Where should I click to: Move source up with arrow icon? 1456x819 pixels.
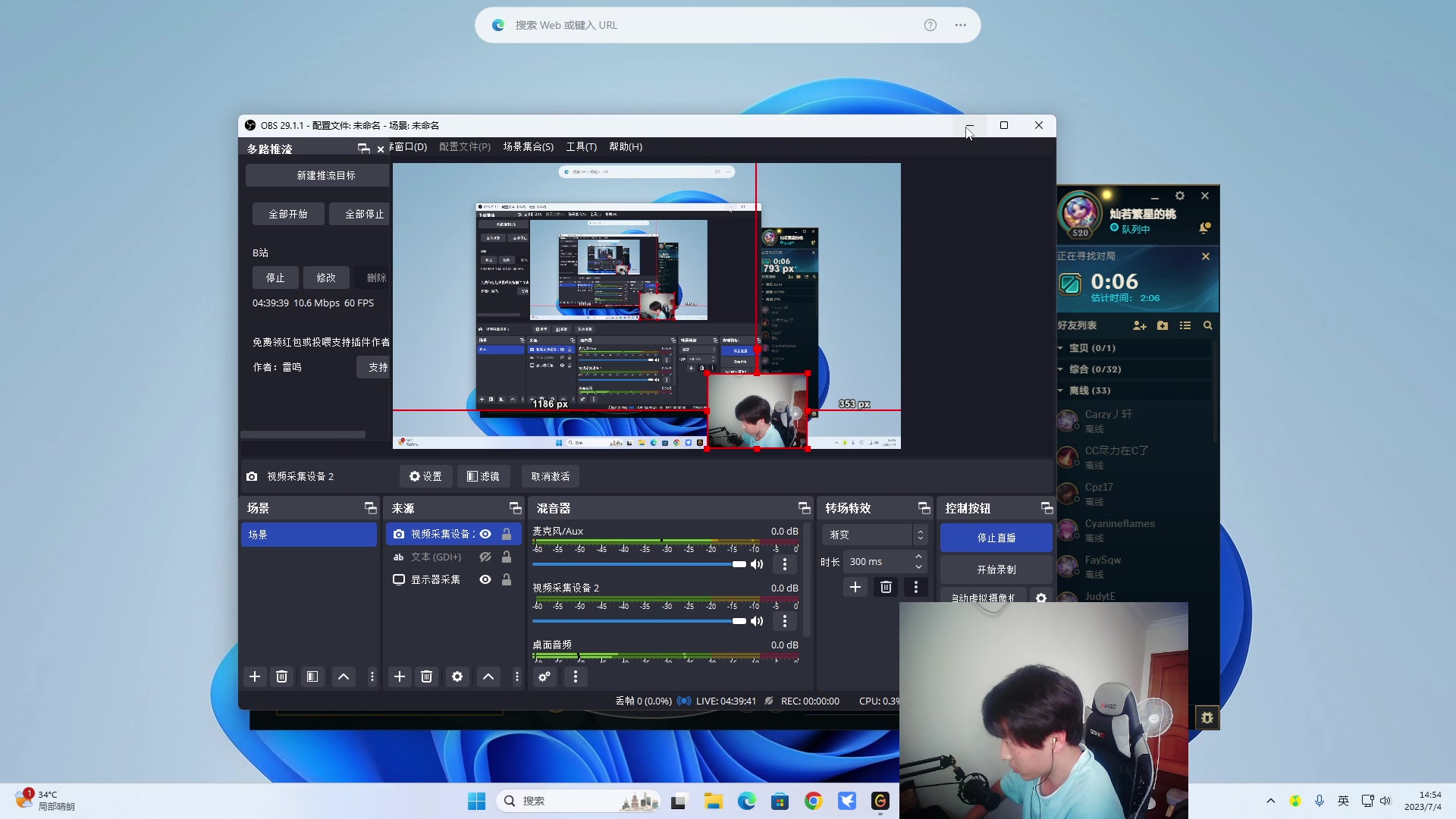(488, 676)
